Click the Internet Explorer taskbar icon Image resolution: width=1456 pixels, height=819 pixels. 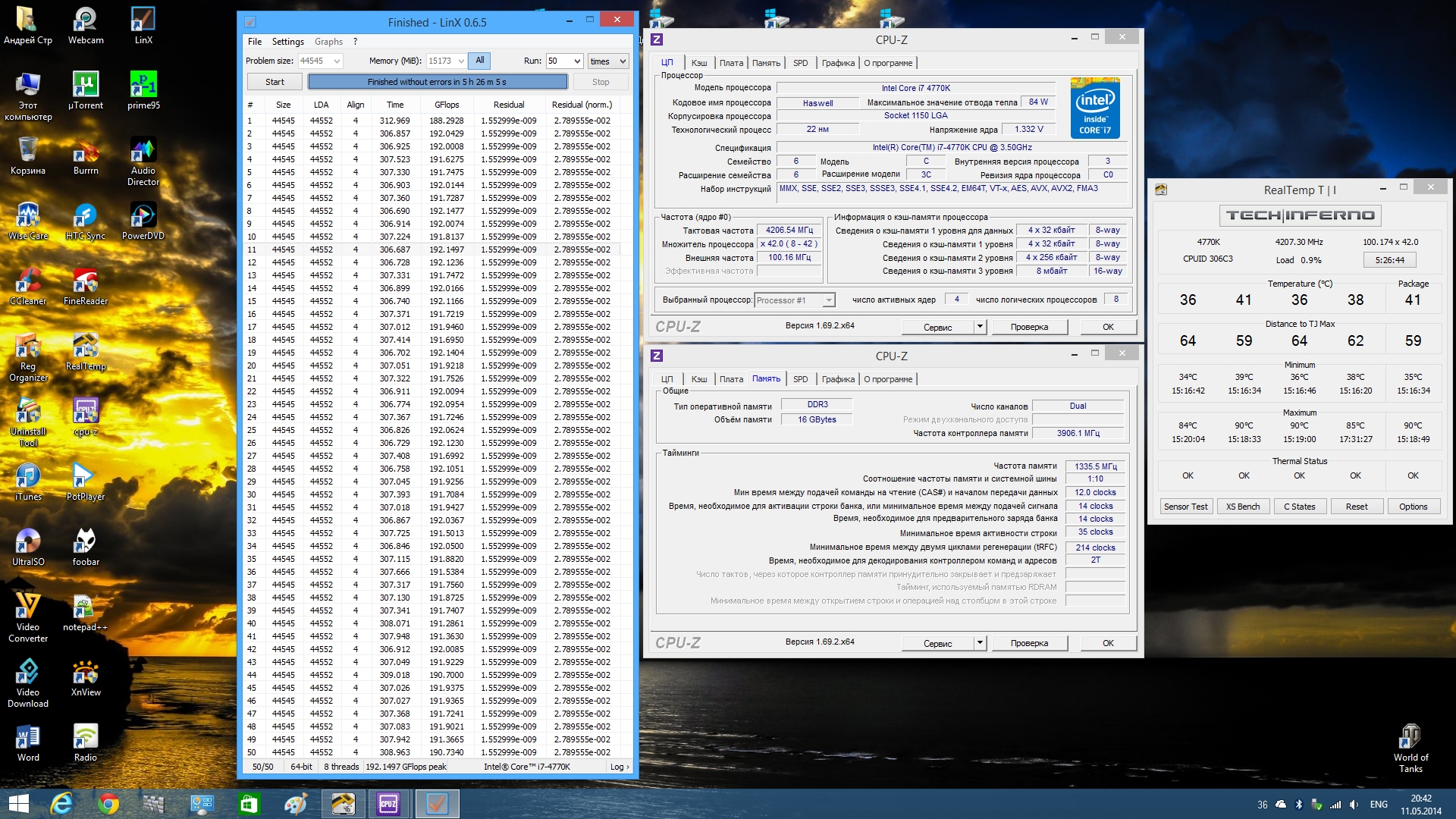(x=61, y=804)
